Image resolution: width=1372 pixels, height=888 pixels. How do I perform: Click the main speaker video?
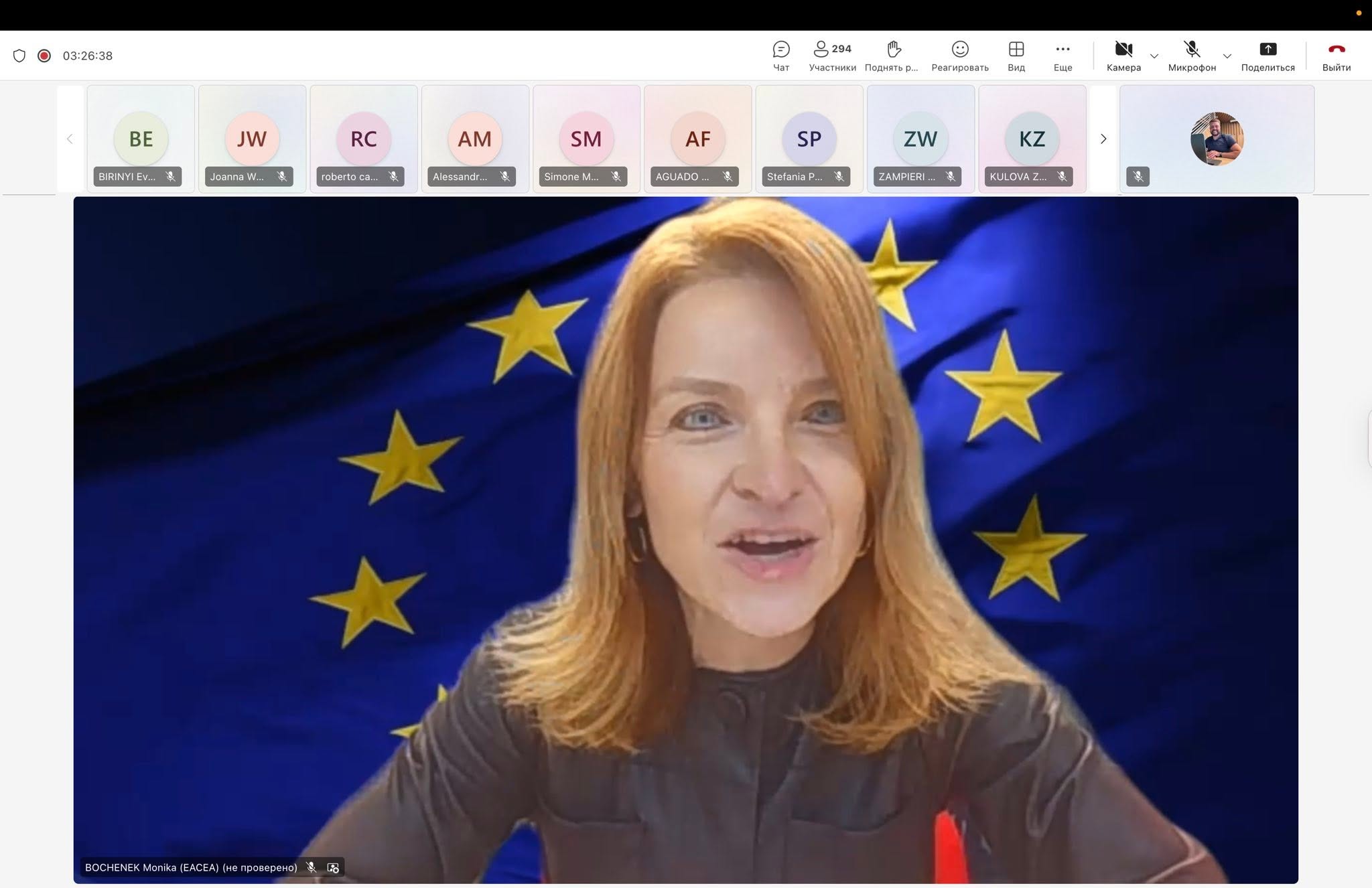click(x=686, y=540)
